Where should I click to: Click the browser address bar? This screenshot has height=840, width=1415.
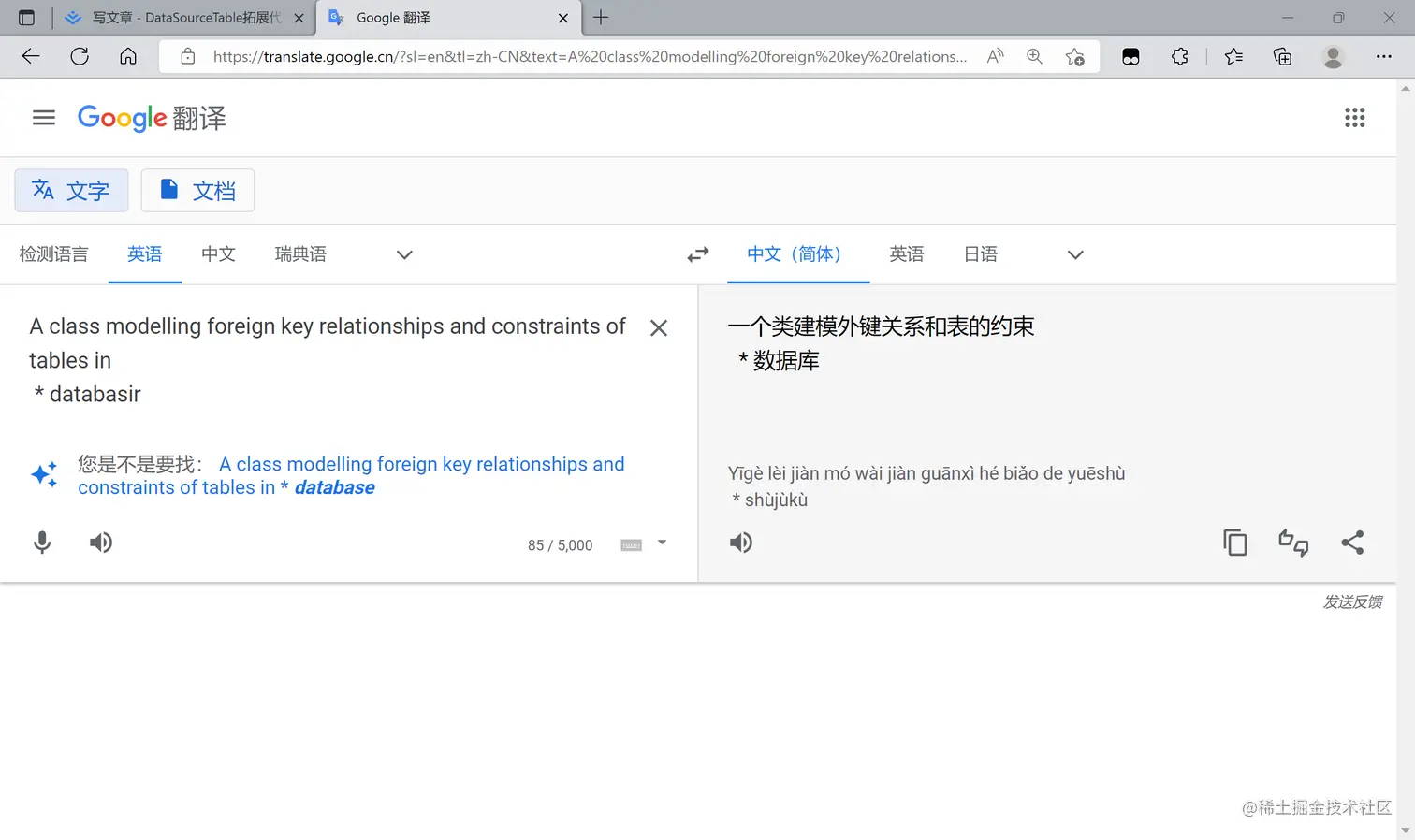coord(590,56)
